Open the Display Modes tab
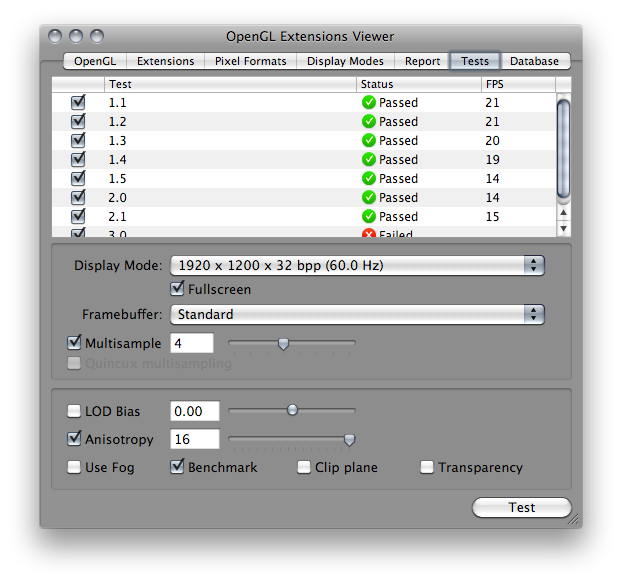 (345, 61)
